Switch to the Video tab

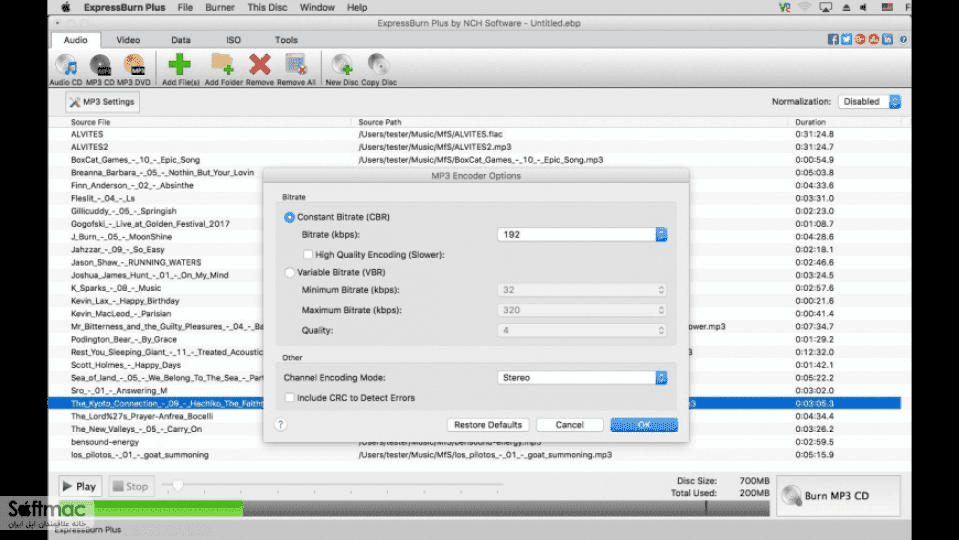coord(128,40)
